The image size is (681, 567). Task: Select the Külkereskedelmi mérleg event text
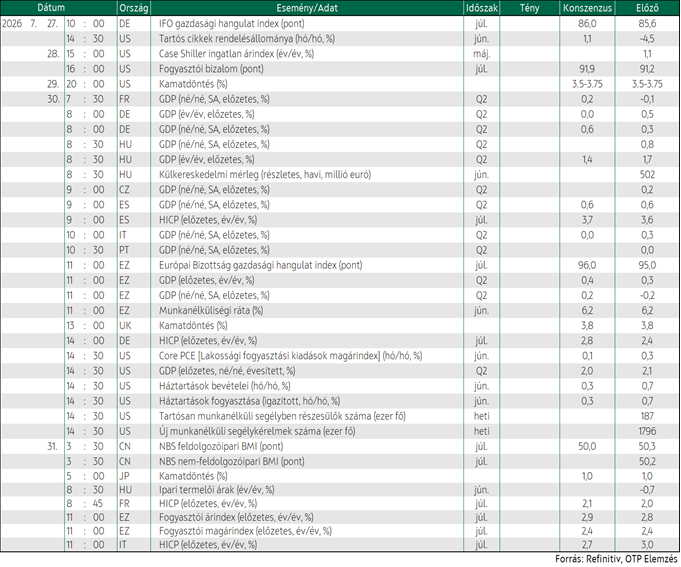pyautogui.click(x=265, y=175)
